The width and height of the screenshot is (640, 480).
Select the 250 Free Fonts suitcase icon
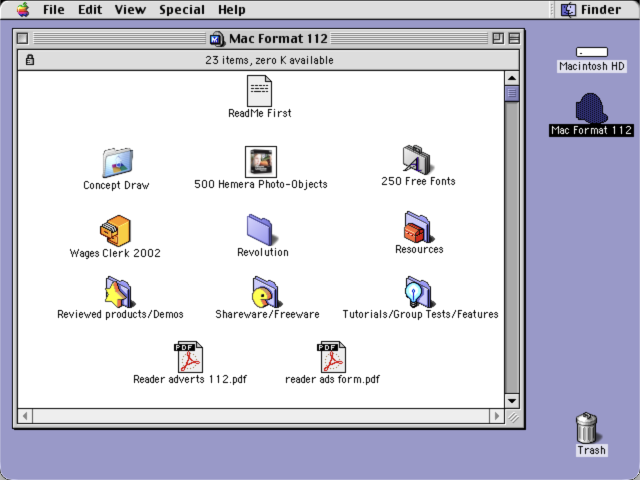click(417, 159)
